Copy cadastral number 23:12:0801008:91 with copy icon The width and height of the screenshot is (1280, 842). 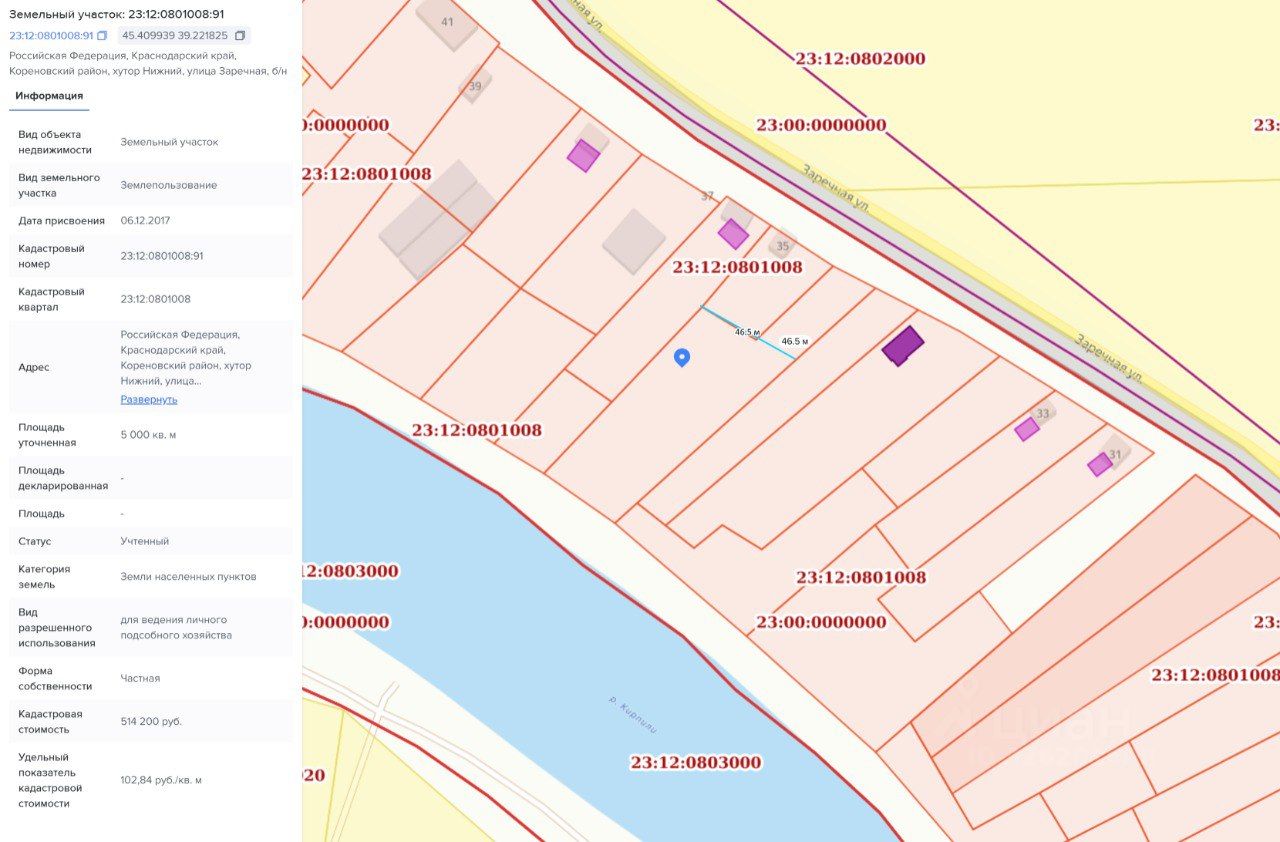point(102,36)
